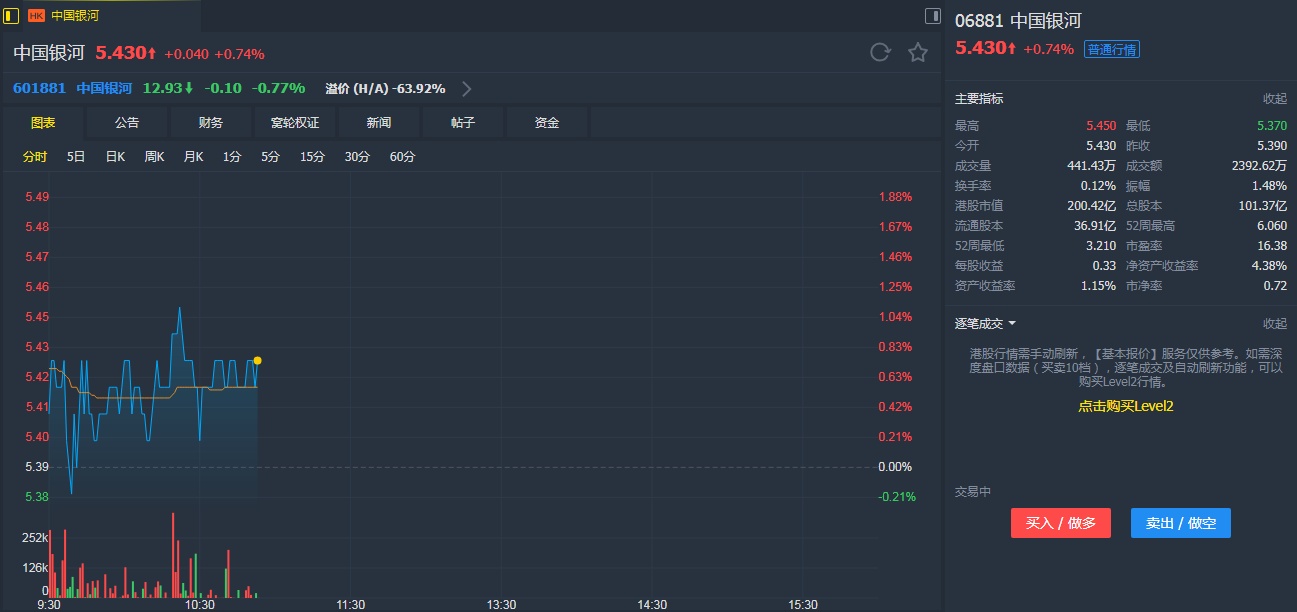Add 中国银河 to favorites with star
Viewport: 1297px width, 612px height.
[x=918, y=53]
